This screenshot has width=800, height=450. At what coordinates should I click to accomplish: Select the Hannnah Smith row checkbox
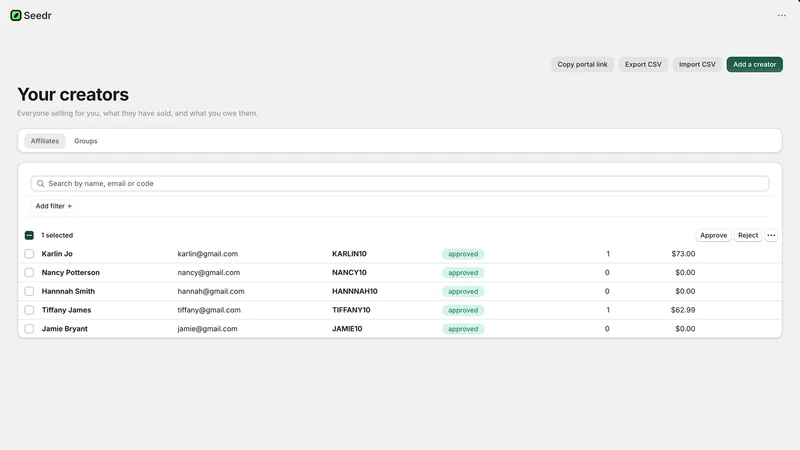pyautogui.click(x=29, y=291)
